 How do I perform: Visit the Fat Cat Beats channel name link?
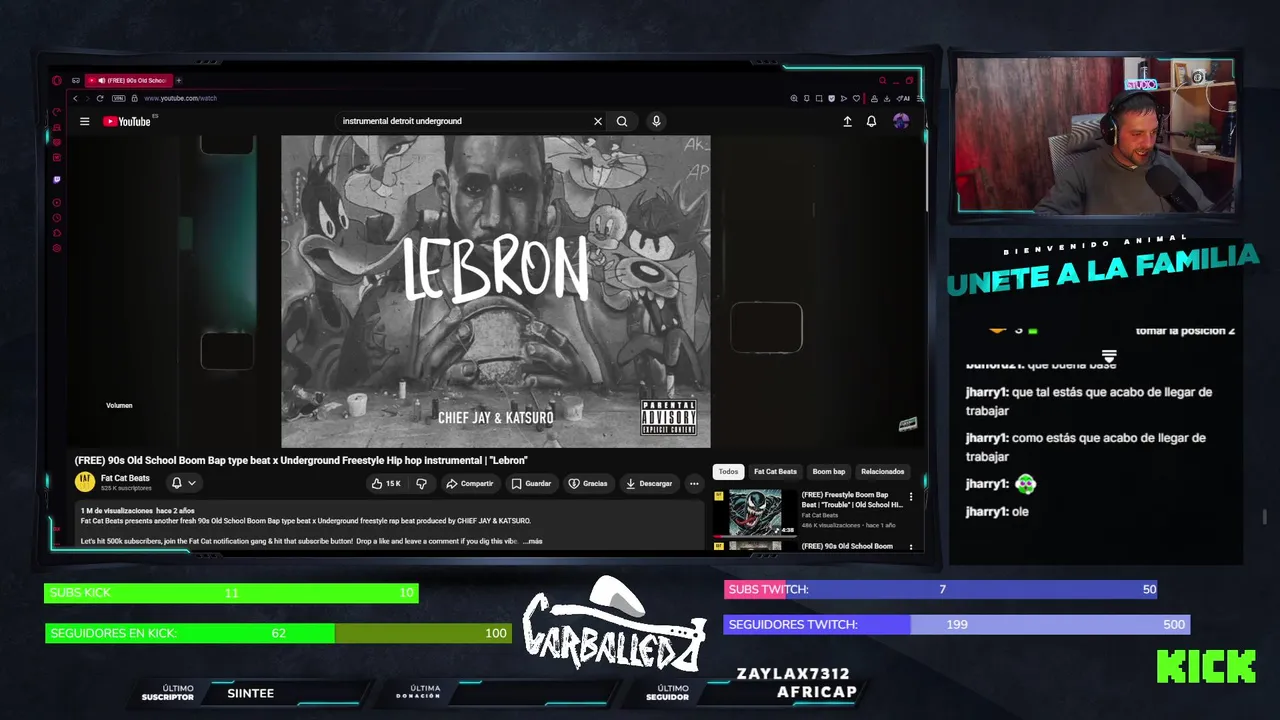tap(125, 478)
